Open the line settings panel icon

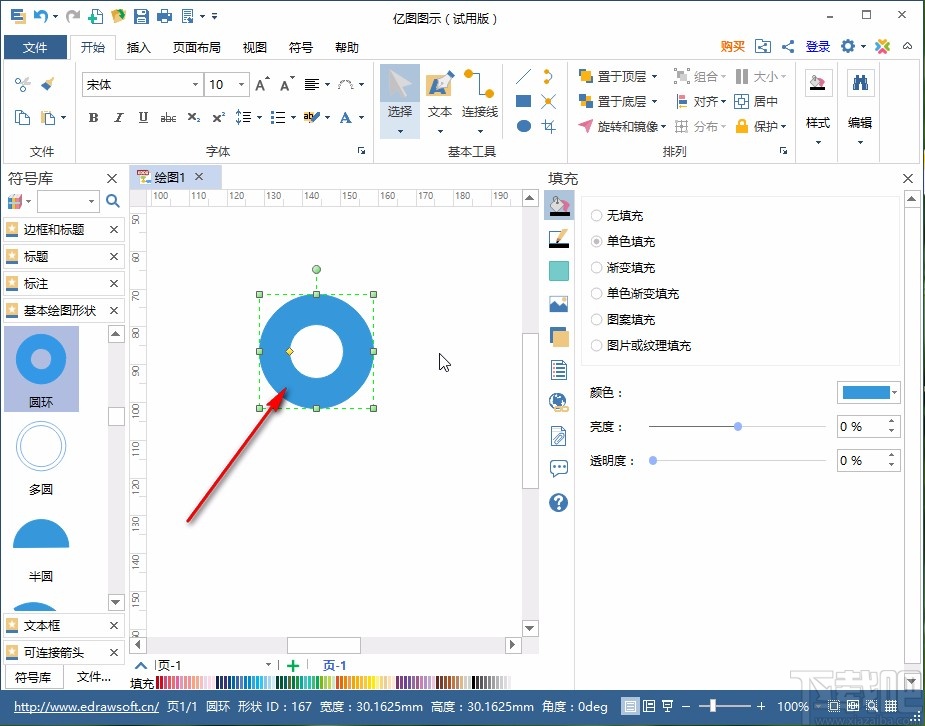pyautogui.click(x=559, y=238)
